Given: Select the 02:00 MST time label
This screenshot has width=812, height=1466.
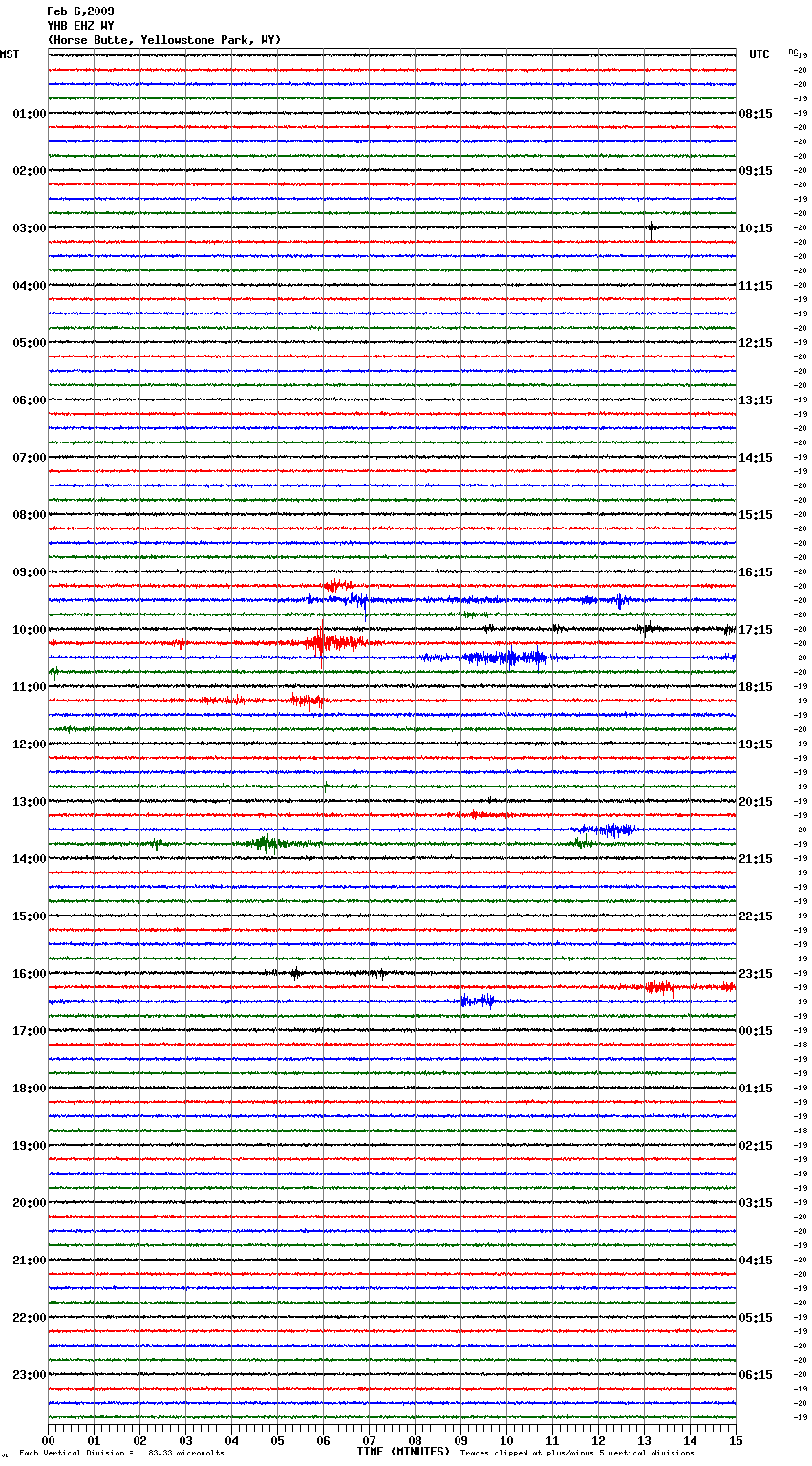Looking at the screenshot, I should tap(30, 171).
